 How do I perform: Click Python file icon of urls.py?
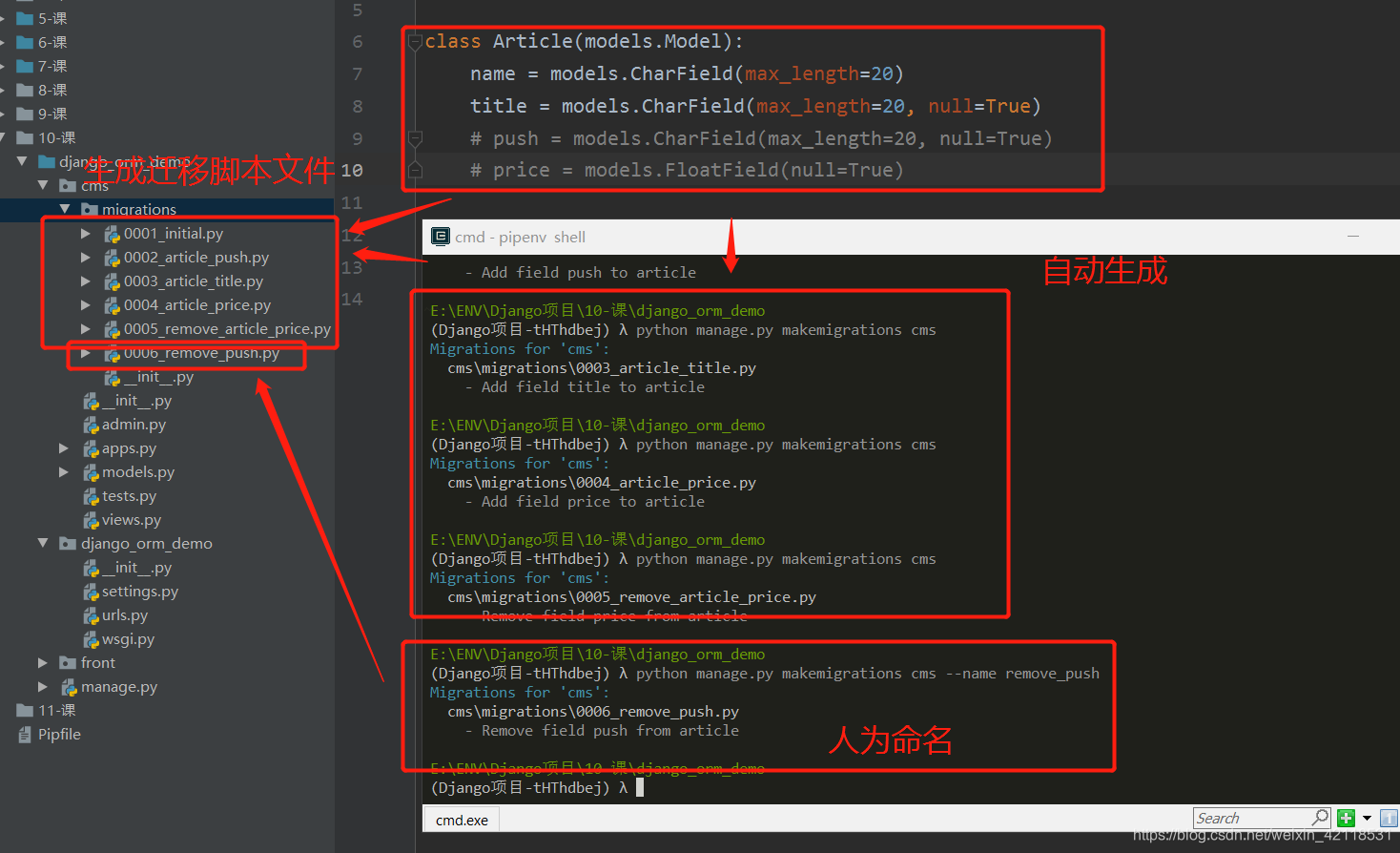[91, 615]
